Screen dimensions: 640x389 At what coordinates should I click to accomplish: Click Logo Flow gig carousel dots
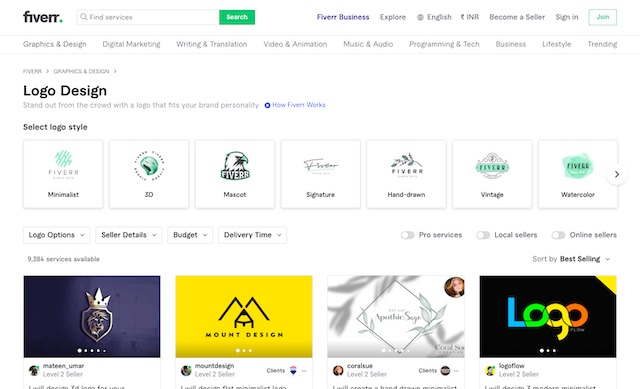coord(548,350)
